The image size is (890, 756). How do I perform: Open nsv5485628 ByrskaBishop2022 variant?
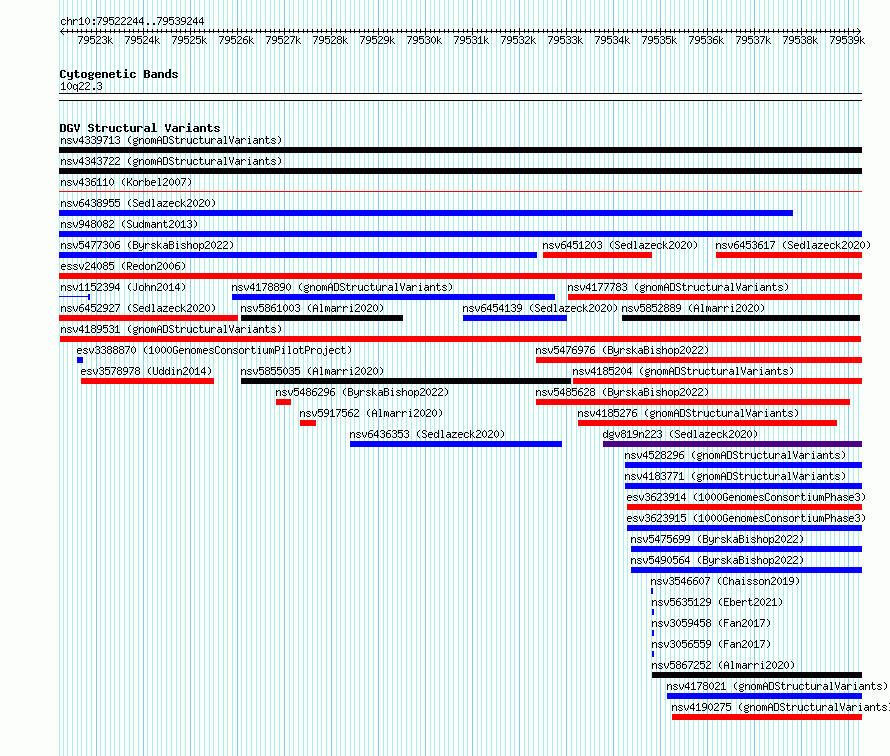[x=622, y=392]
